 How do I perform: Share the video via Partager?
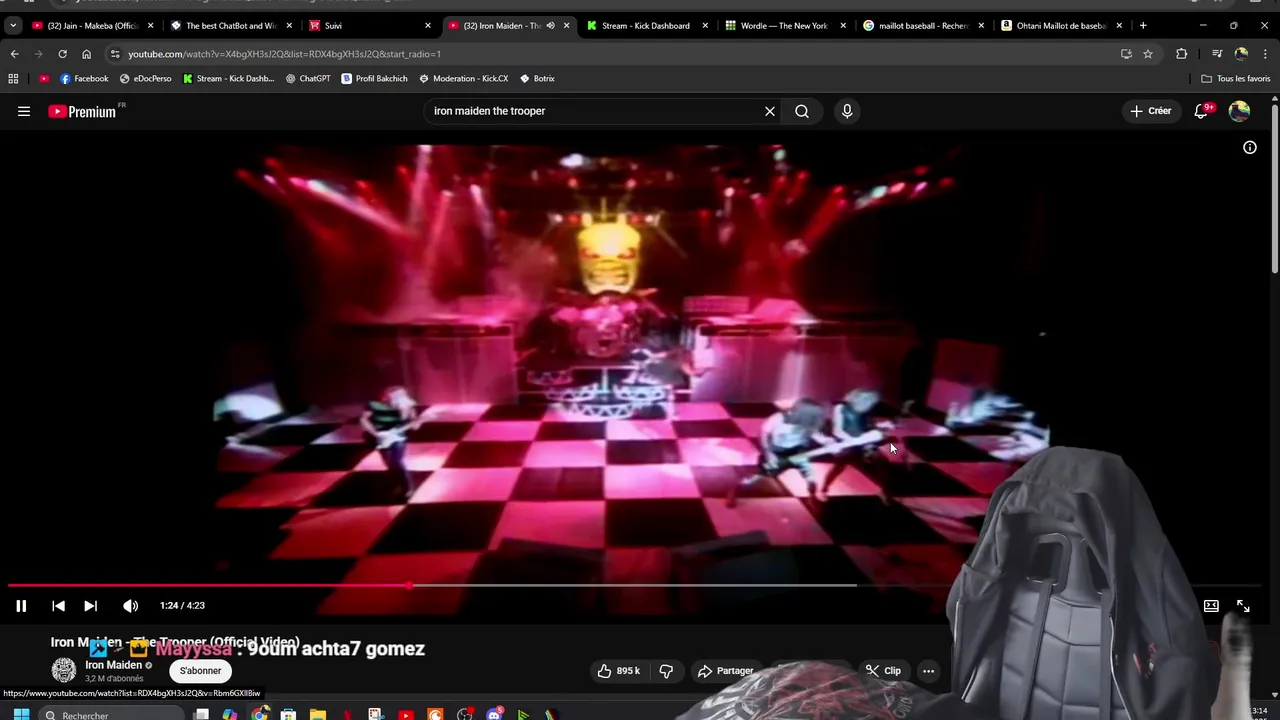[726, 671]
